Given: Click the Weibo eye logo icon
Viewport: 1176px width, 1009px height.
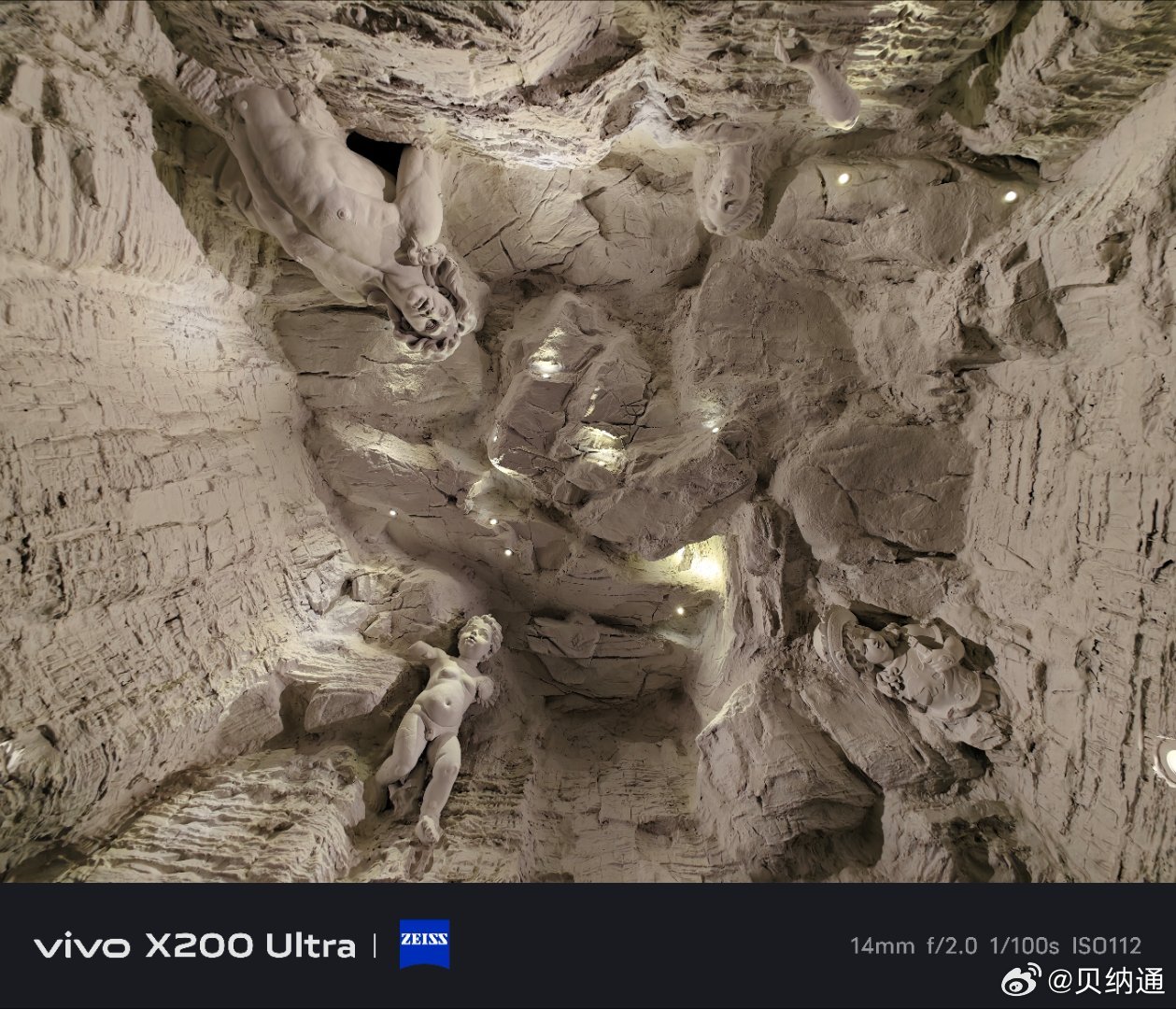Looking at the screenshot, I should point(1021,981).
